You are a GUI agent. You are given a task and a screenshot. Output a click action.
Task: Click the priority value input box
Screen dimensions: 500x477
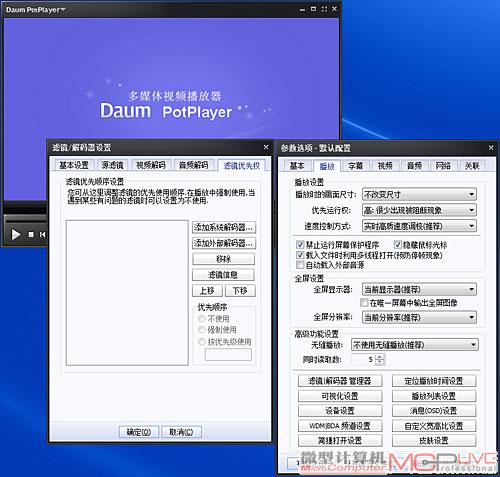coord(228,354)
